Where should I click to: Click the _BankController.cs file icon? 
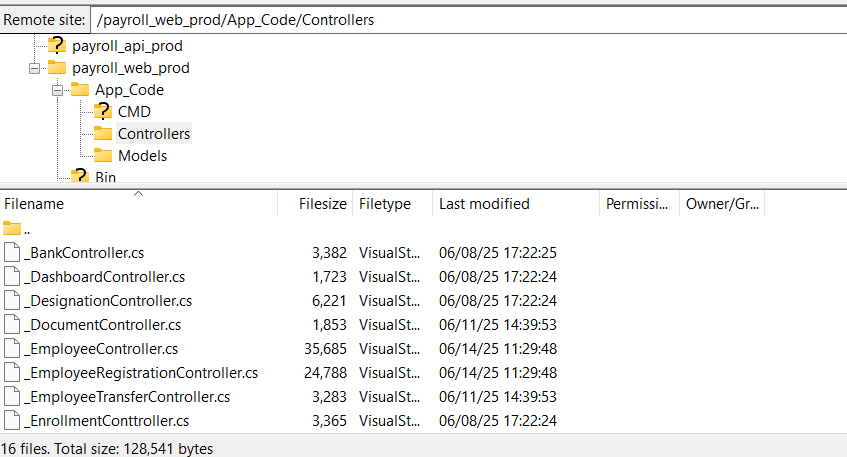pyautogui.click(x=12, y=253)
